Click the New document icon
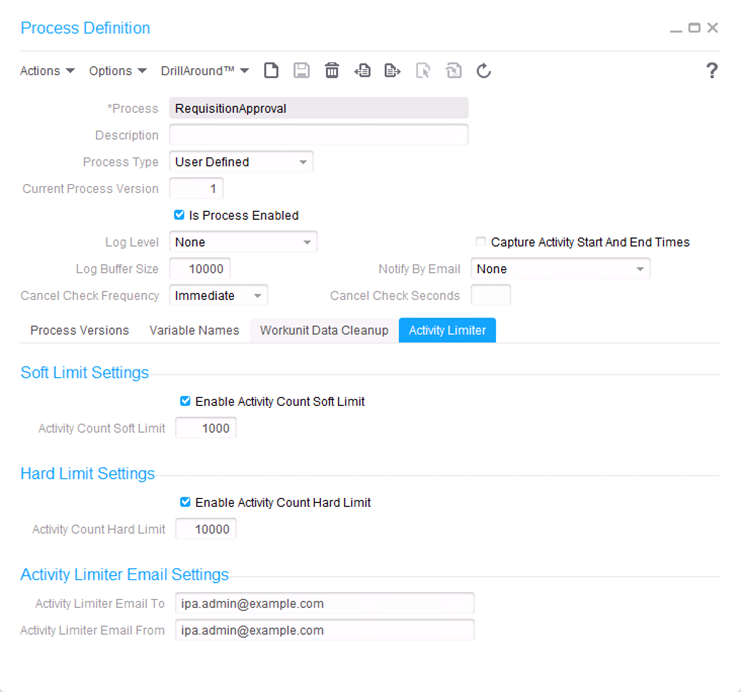This screenshot has width=742, height=693. 271,71
